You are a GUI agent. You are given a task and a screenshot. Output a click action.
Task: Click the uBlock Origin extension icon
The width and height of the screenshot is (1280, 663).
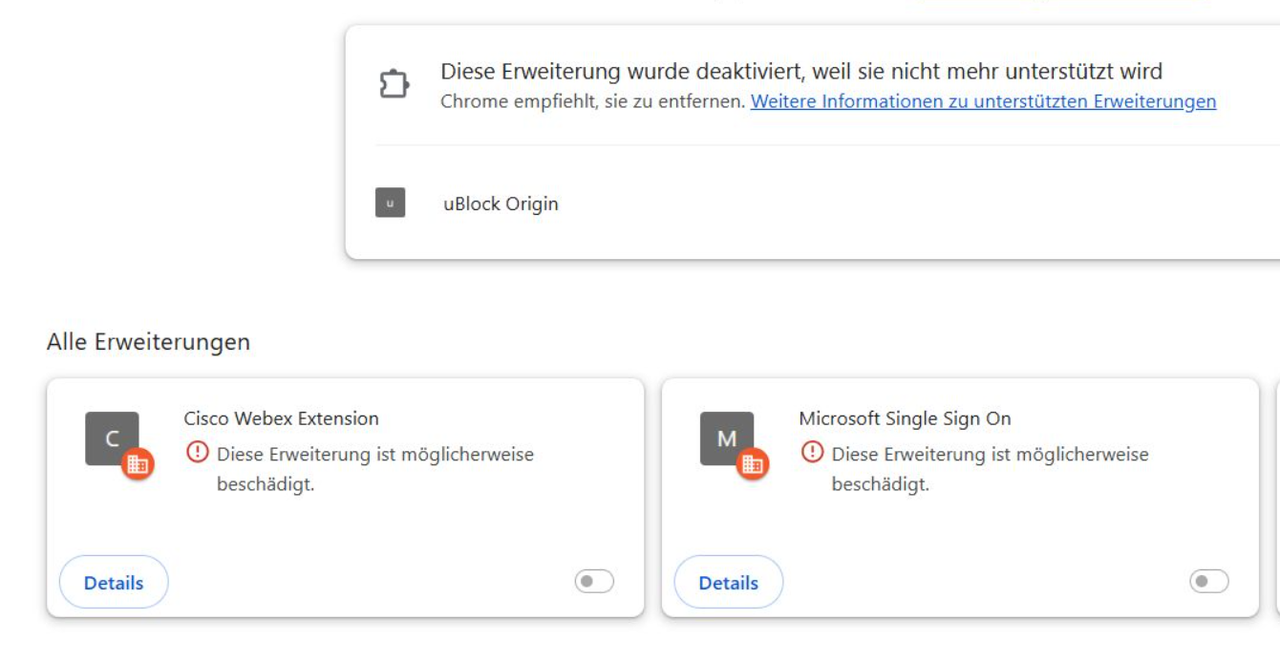click(x=390, y=203)
